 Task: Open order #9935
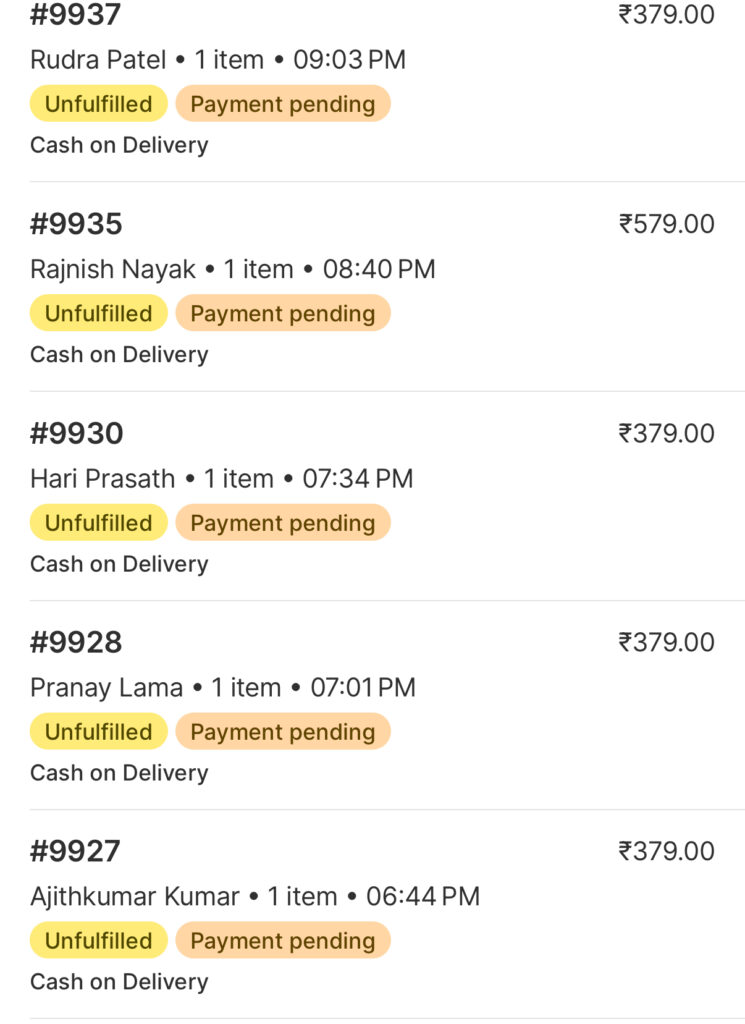point(76,224)
